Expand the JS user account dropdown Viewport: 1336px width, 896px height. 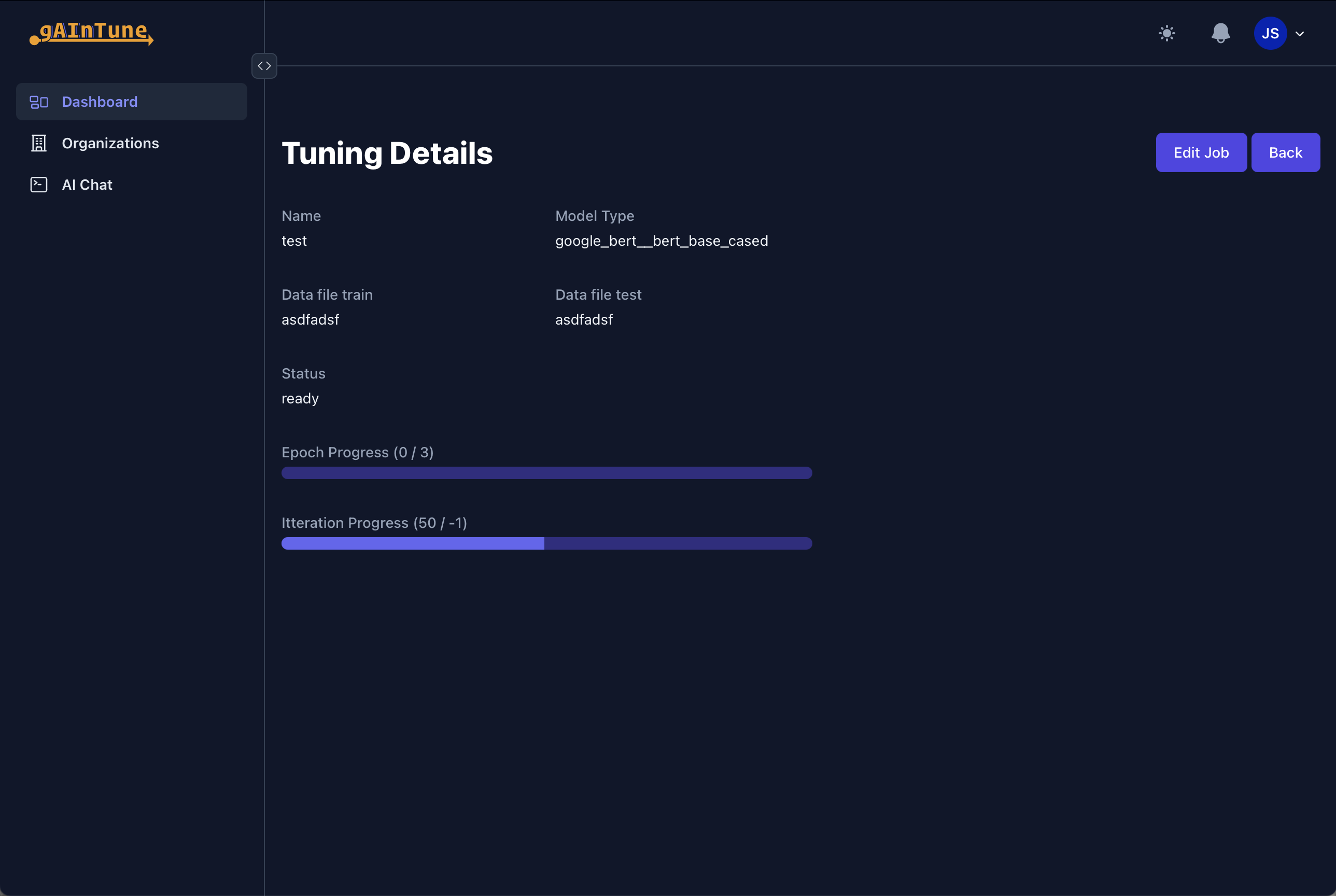[1300, 33]
